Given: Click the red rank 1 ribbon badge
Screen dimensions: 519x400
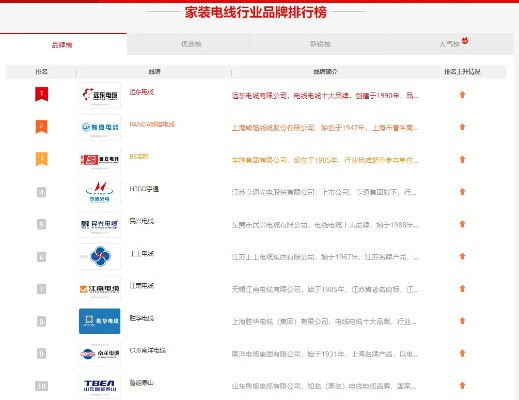Looking at the screenshot, I should coord(42,94).
